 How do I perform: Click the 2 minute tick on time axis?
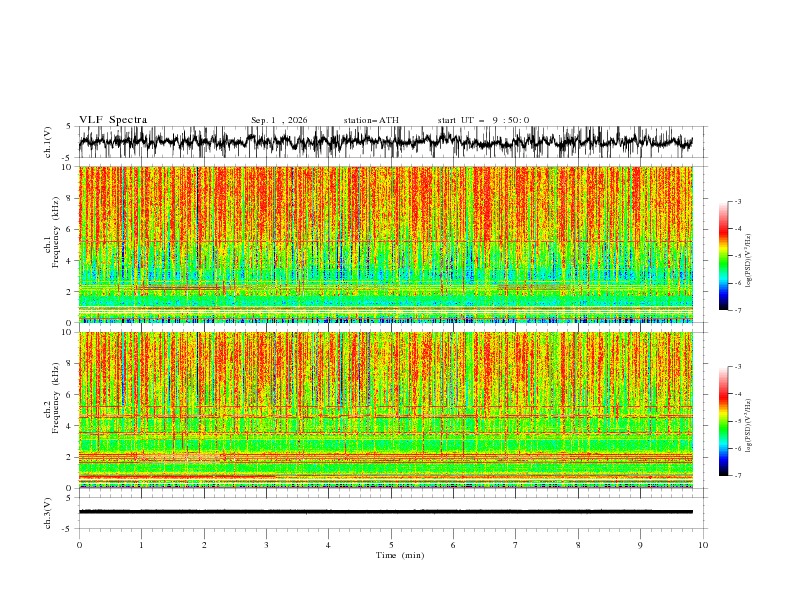(204, 545)
